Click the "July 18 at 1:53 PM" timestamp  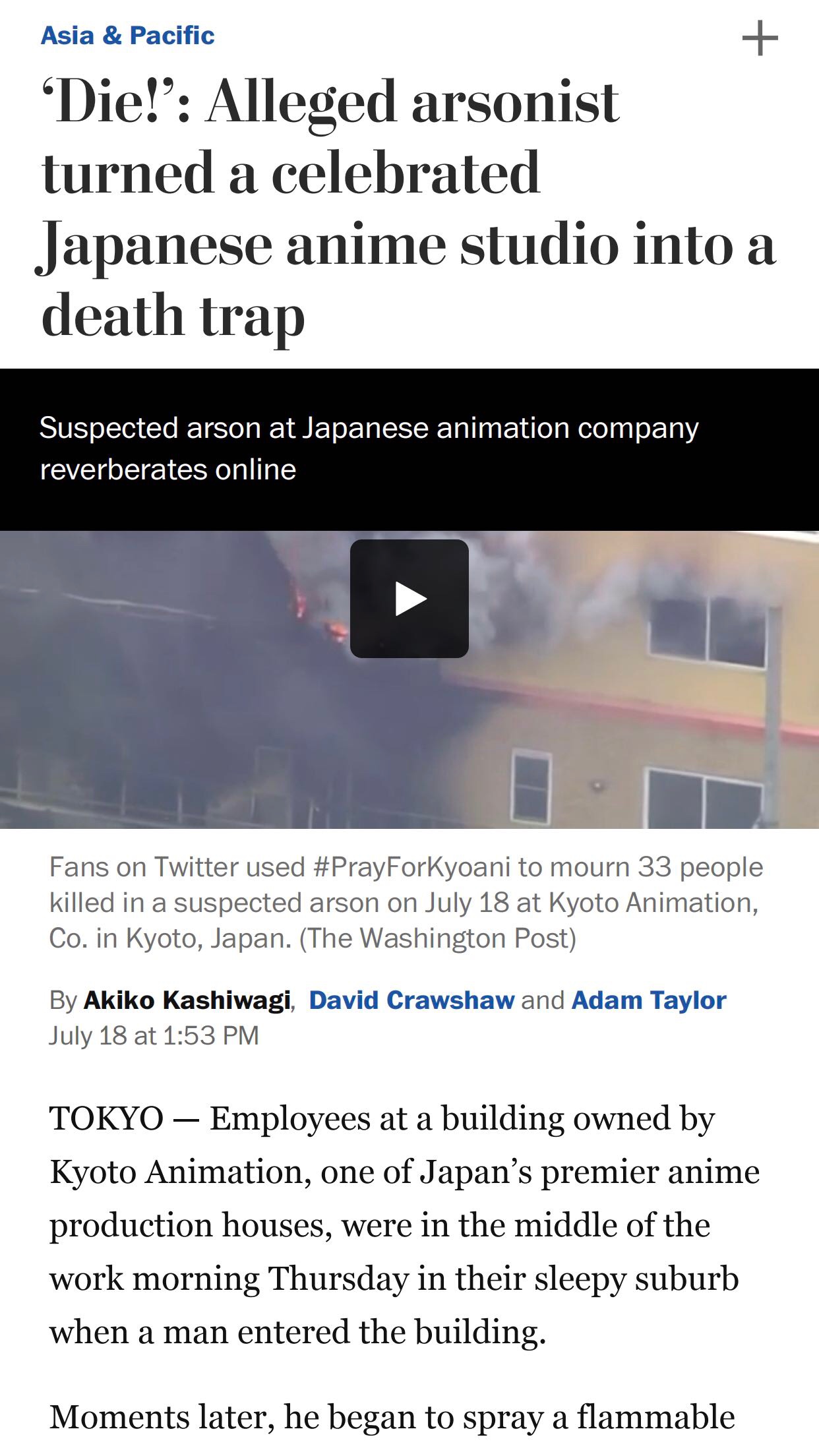click(x=154, y=1035)
